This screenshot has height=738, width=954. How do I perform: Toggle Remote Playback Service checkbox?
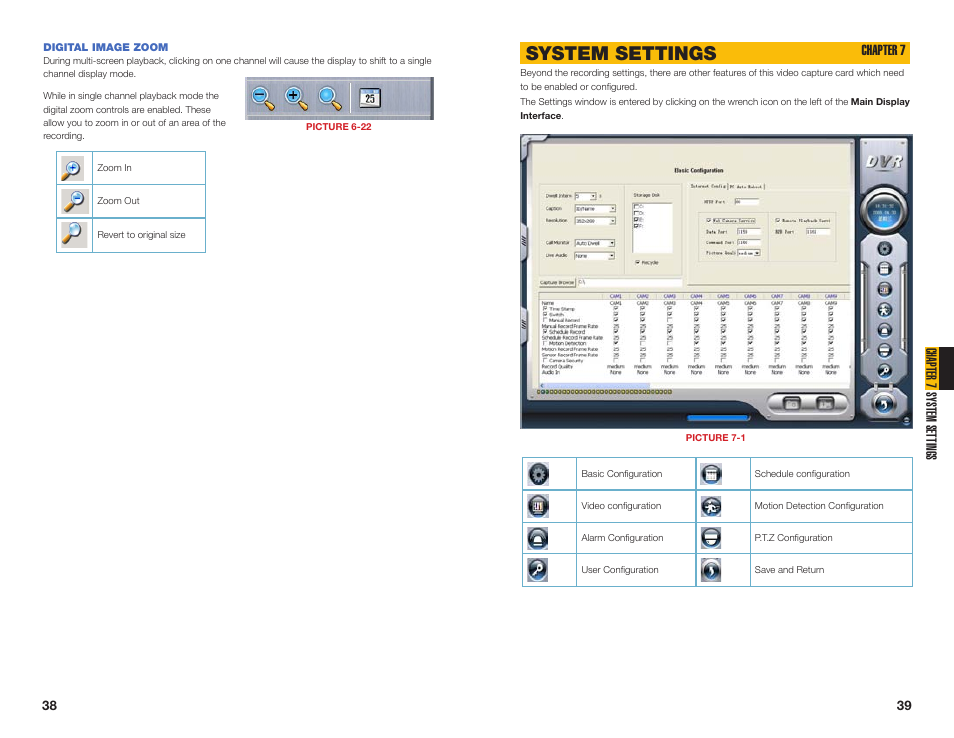click(x=777, y=220)
